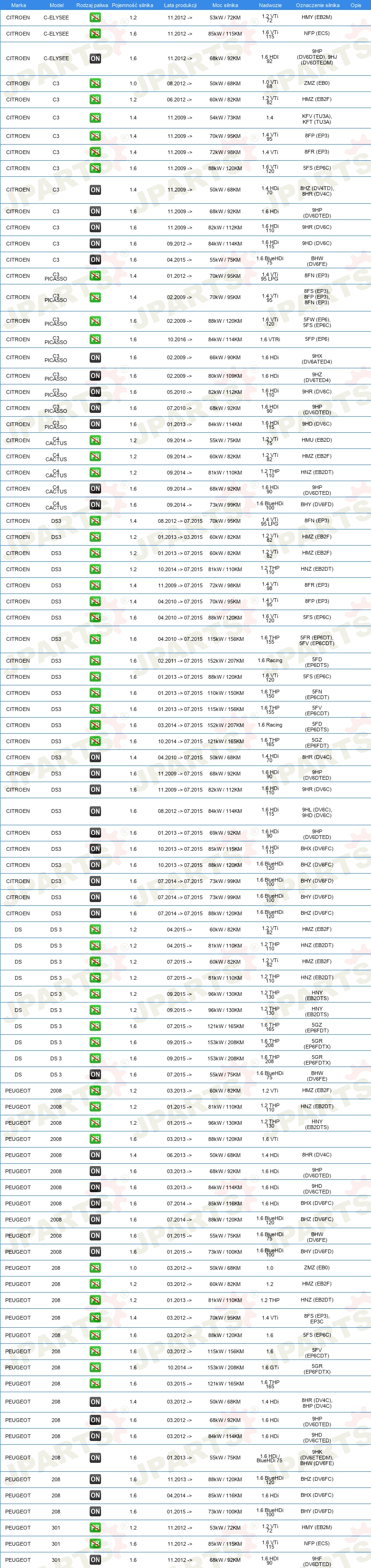Click engine code '5FP (EP6)'
The height and width of the screenshot is (1568, 371).
[x=317, y=339]
